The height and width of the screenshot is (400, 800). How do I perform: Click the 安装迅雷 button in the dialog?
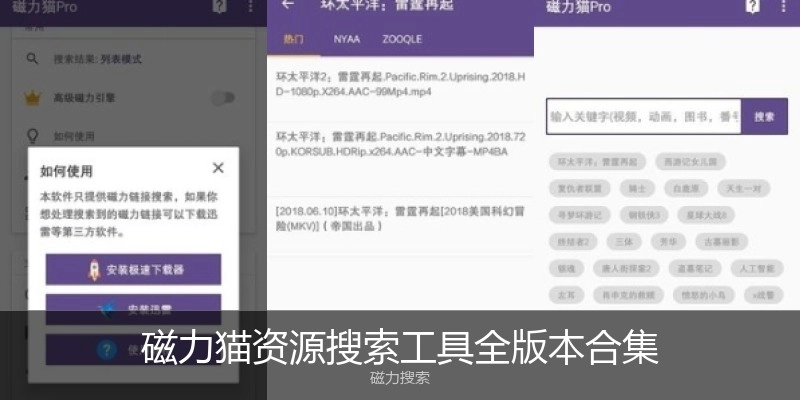point(133,308)
